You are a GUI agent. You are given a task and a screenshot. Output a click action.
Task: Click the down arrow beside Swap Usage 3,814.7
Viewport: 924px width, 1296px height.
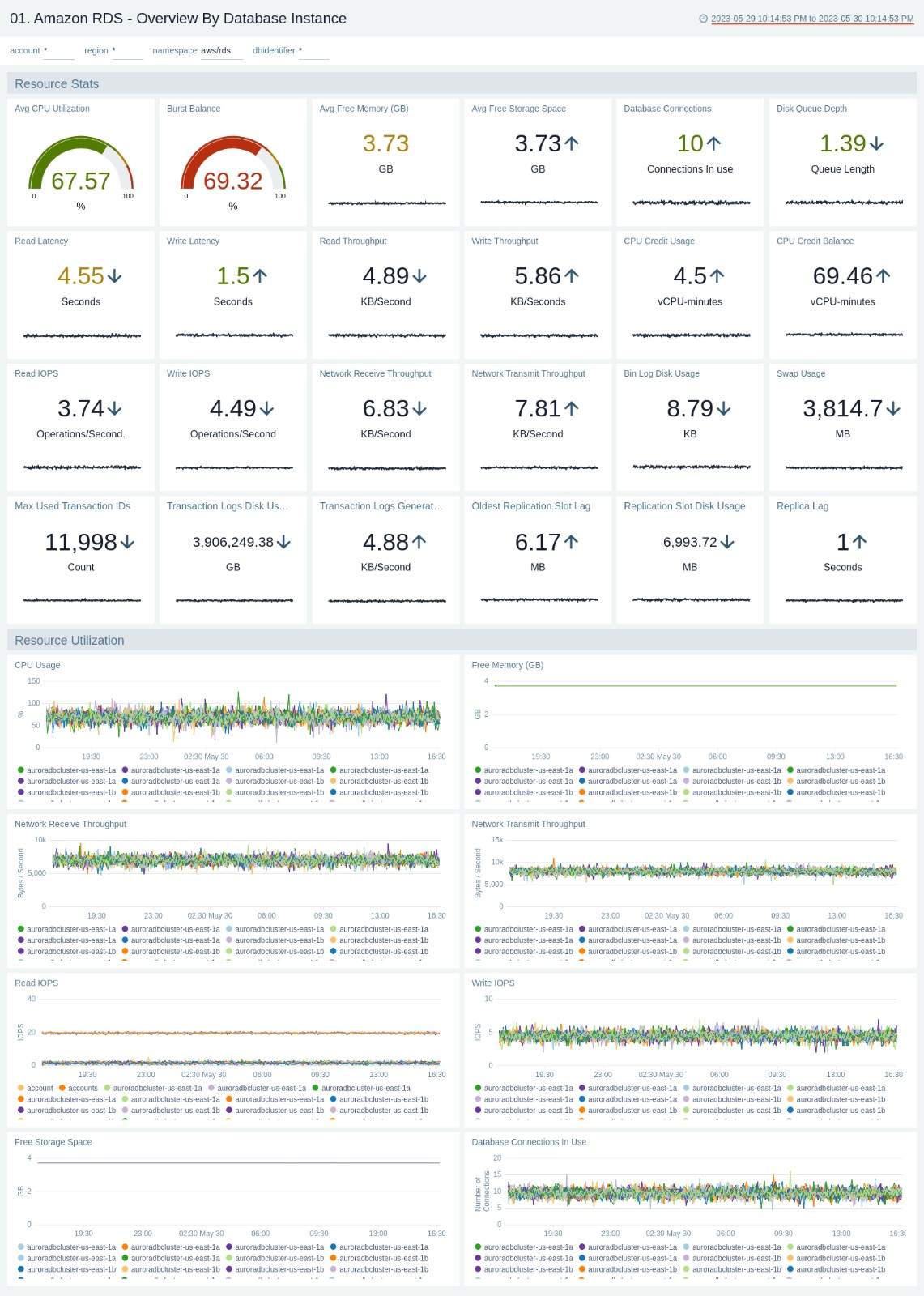coord(893,409)
